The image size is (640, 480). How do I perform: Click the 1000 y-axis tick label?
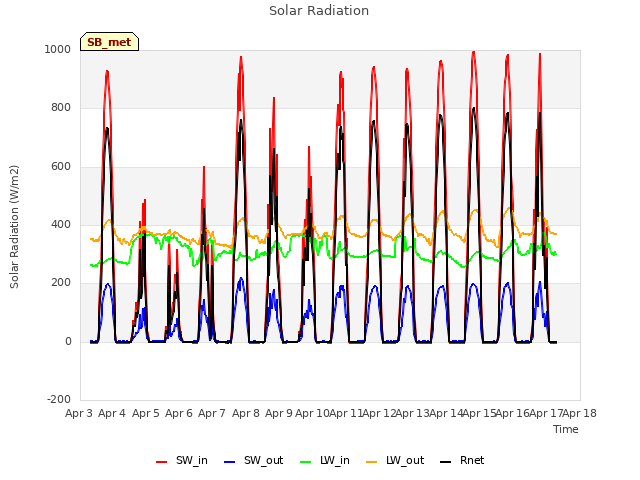coord(58,49)
